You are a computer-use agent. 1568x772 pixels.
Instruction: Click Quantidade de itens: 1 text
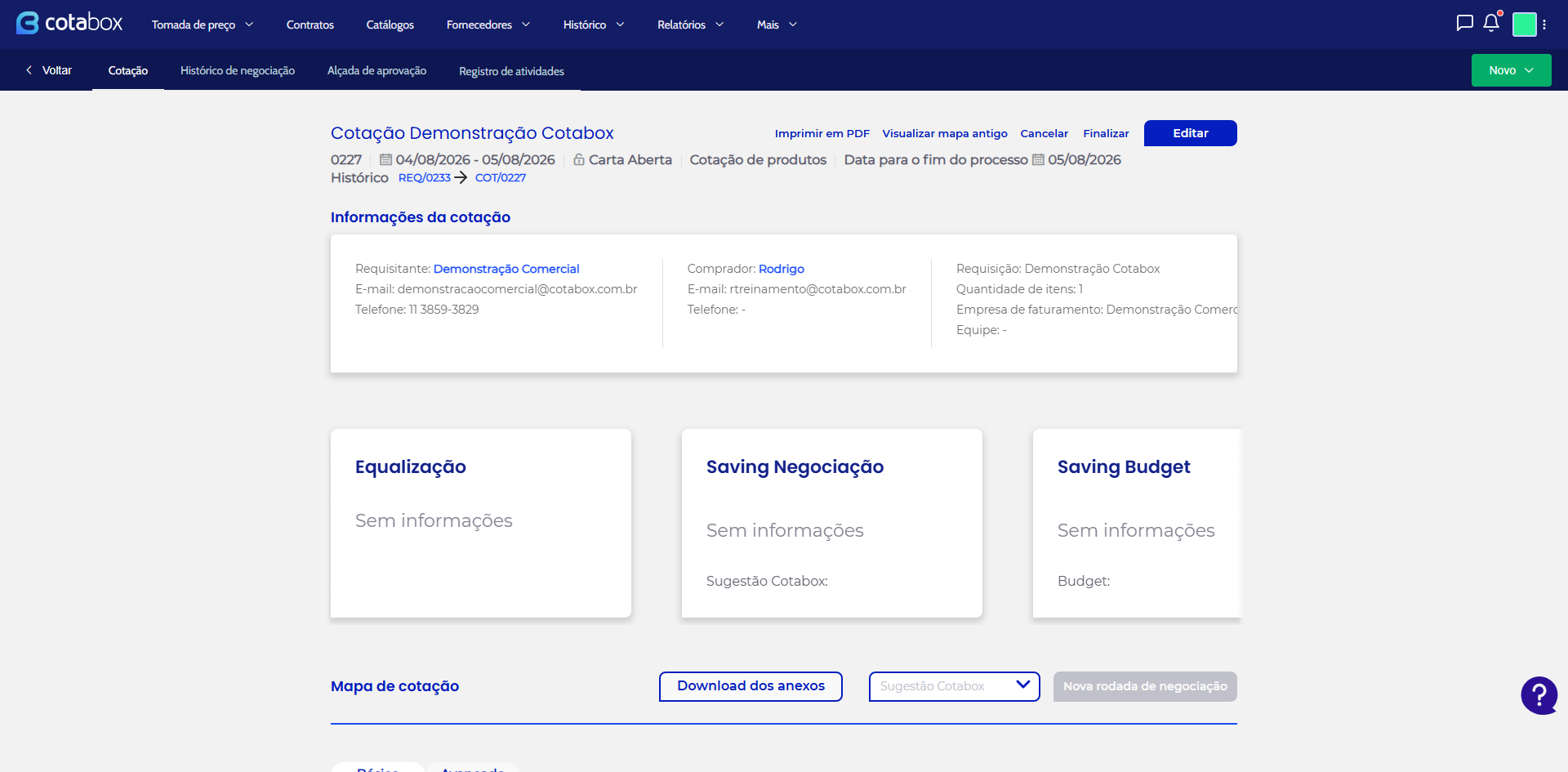pos(1019,289)
